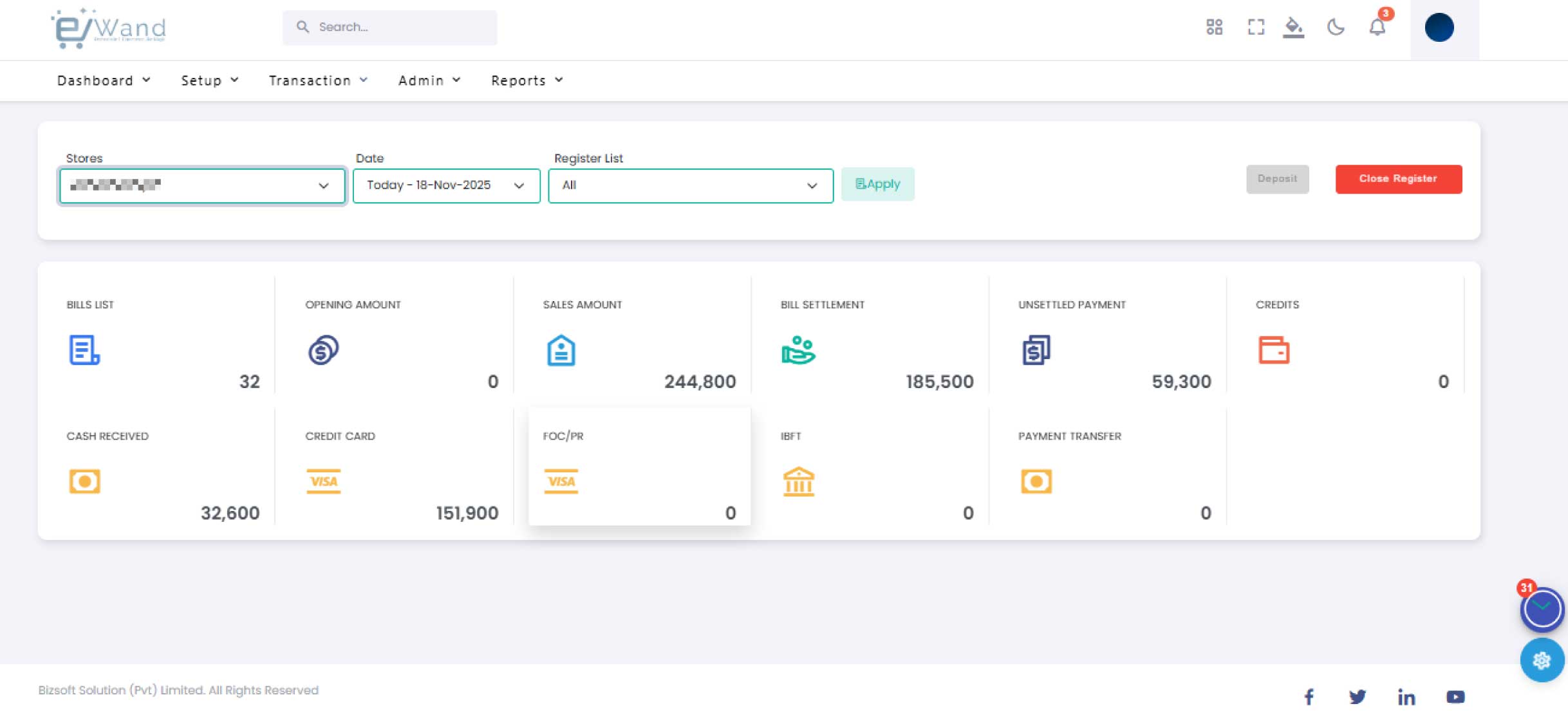Toggle fullscreen mode in the header
Screen dimensions: 1568x715
1255,27
